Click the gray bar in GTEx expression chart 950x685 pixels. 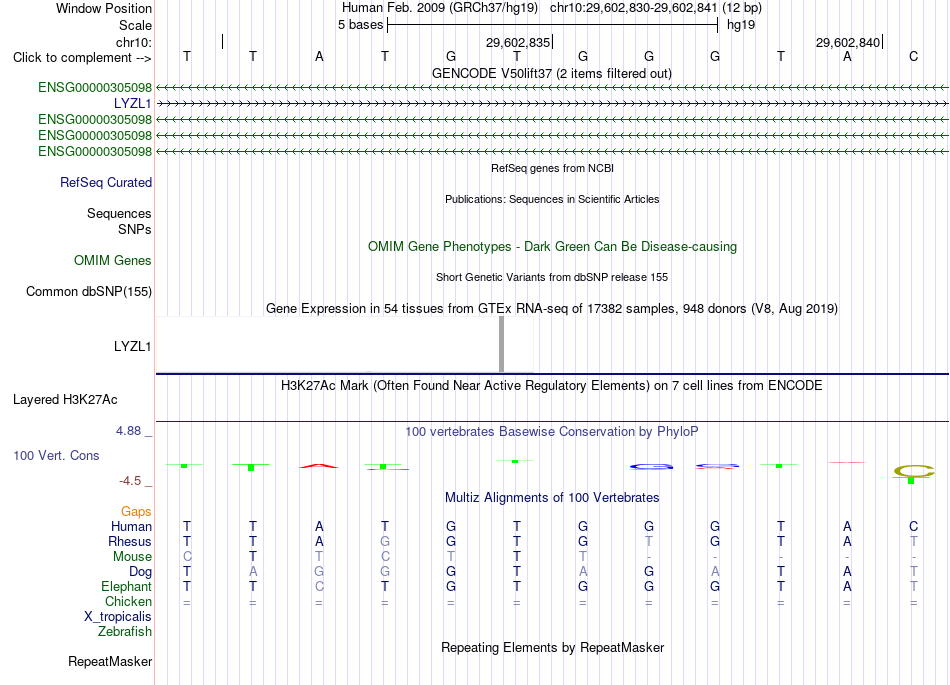click(501, 344)
